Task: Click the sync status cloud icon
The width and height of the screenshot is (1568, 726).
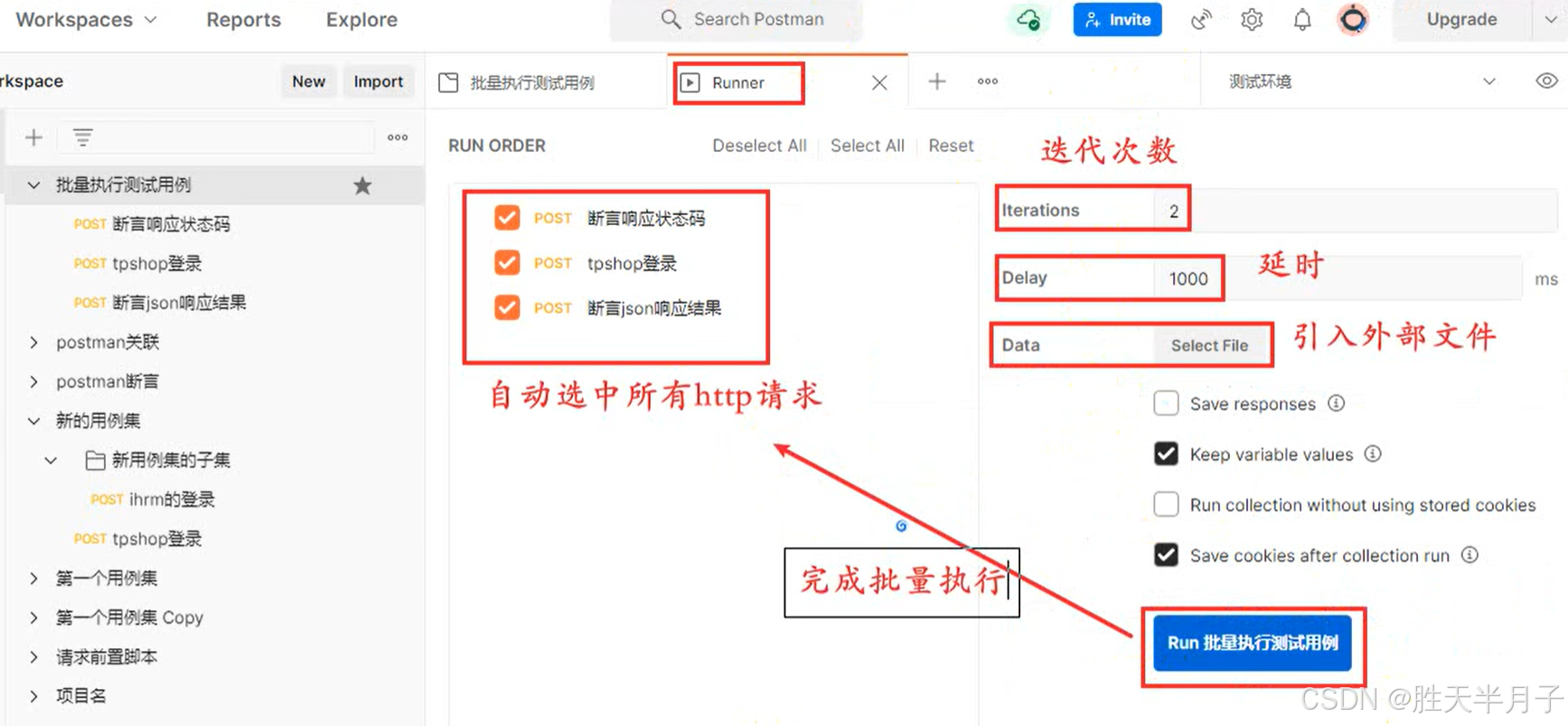Action: [1028, 20]
